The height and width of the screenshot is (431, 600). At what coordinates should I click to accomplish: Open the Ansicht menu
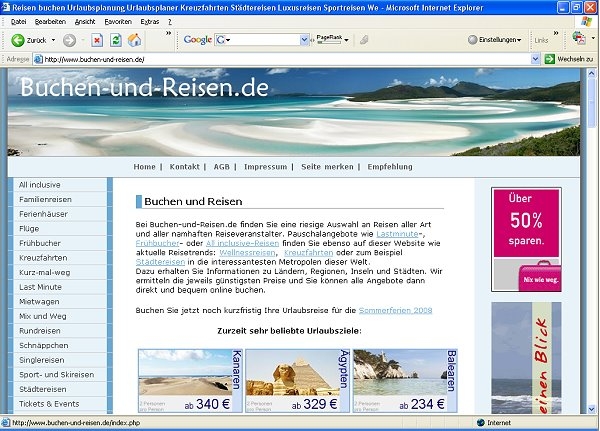(85, 21)
